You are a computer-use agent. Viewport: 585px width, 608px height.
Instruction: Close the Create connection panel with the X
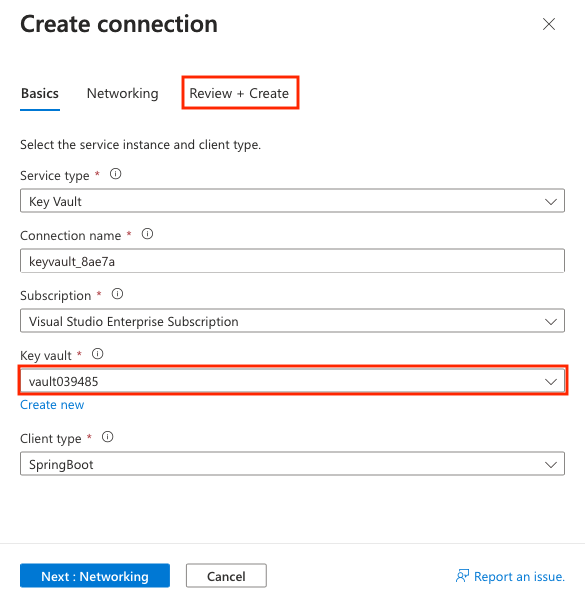[549, 24]
